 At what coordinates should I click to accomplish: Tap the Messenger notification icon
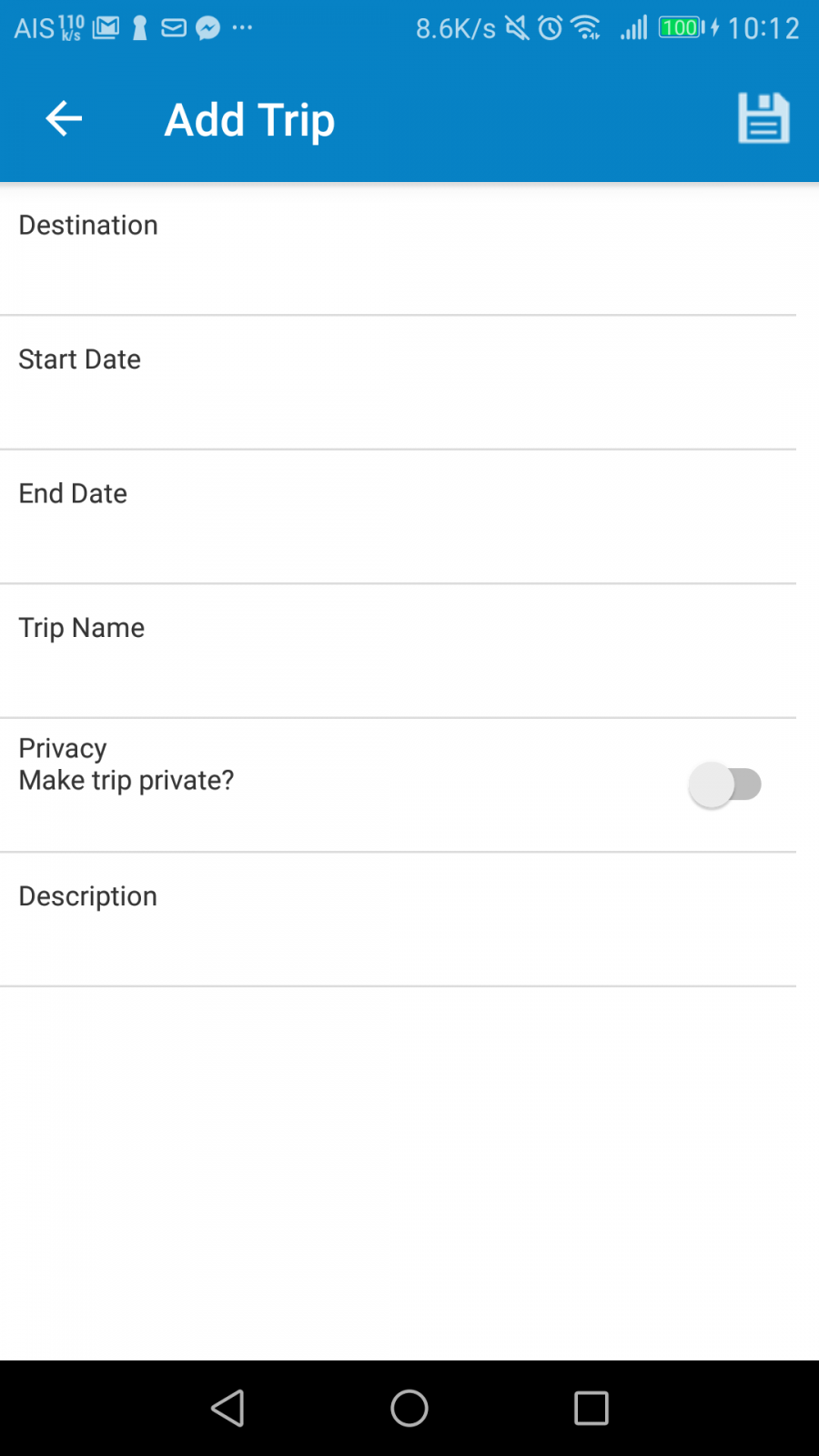pos(208,28)
